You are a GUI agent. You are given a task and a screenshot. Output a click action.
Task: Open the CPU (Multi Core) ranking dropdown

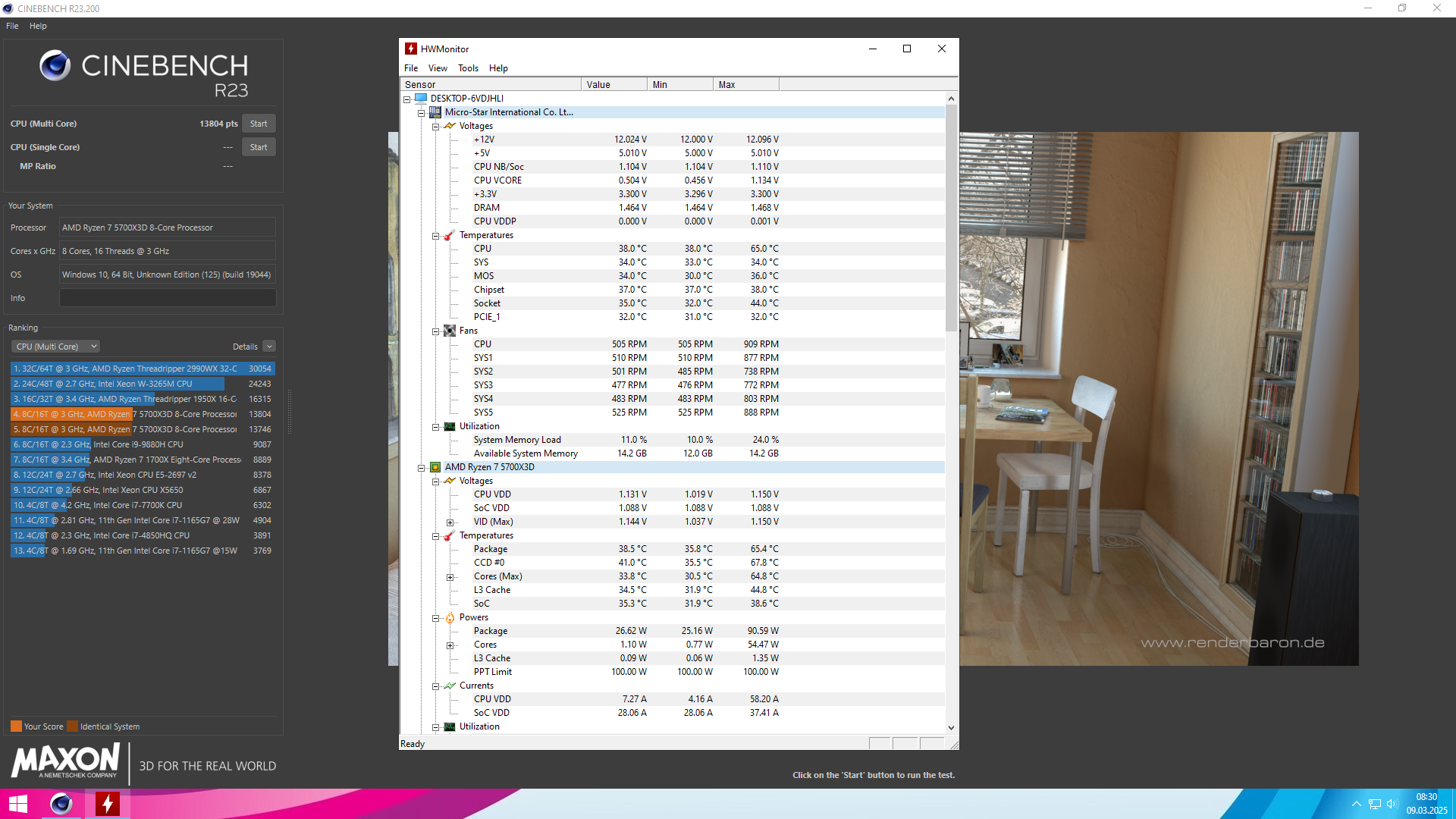point(56,347)
